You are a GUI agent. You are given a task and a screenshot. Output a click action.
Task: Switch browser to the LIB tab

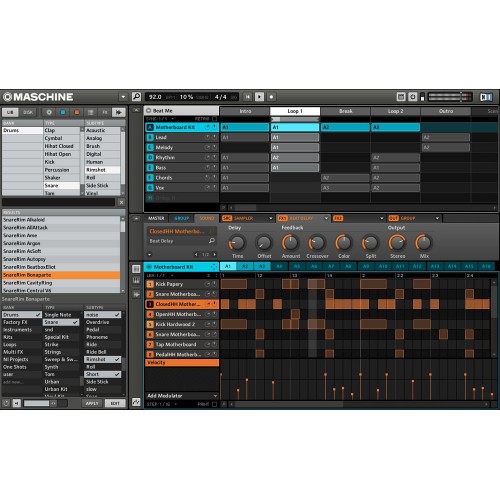(x=10, y=112)
